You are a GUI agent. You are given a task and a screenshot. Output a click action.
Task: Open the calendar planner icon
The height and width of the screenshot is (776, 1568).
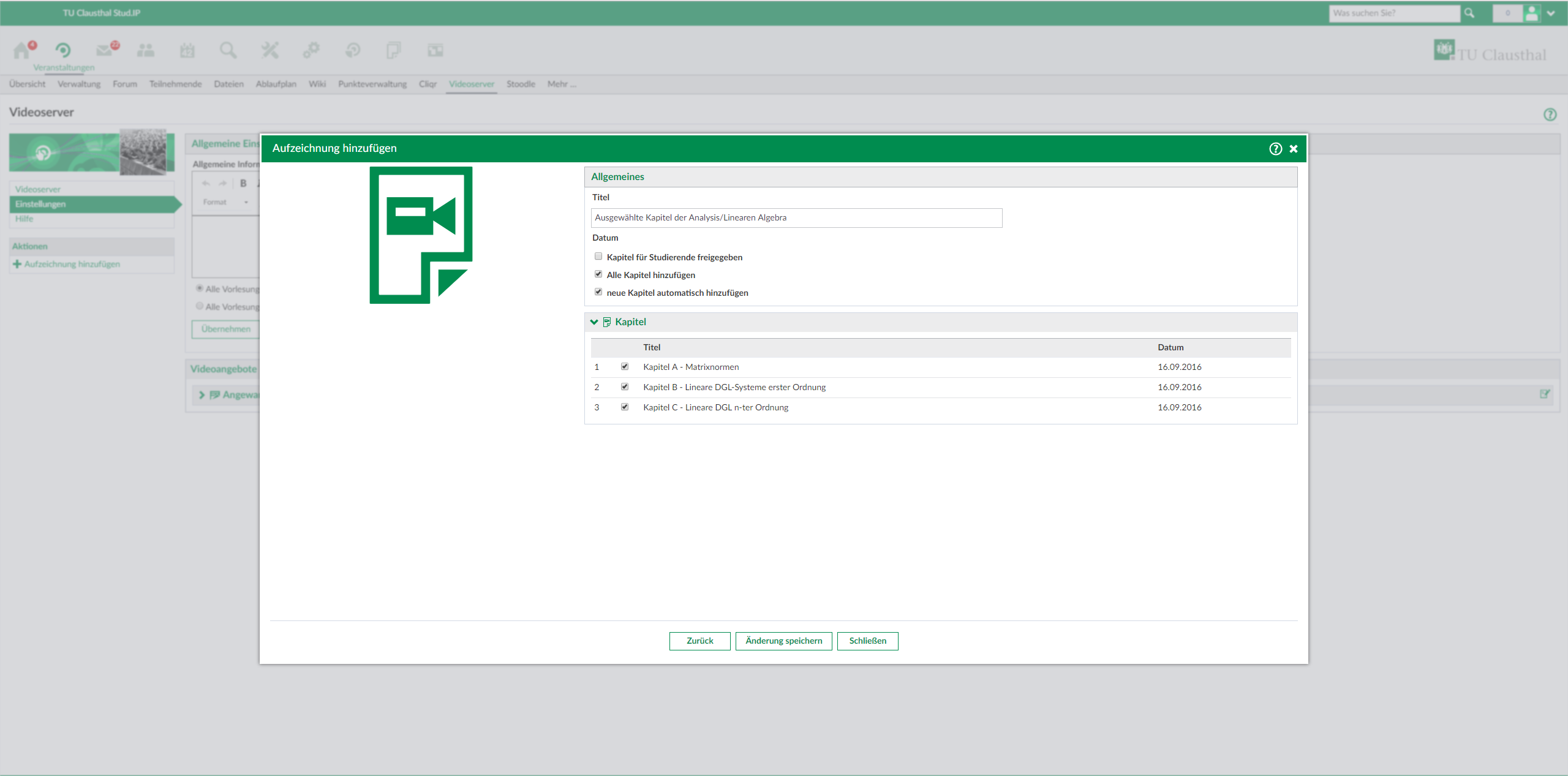pyautogui.click(x=187, y=50)
